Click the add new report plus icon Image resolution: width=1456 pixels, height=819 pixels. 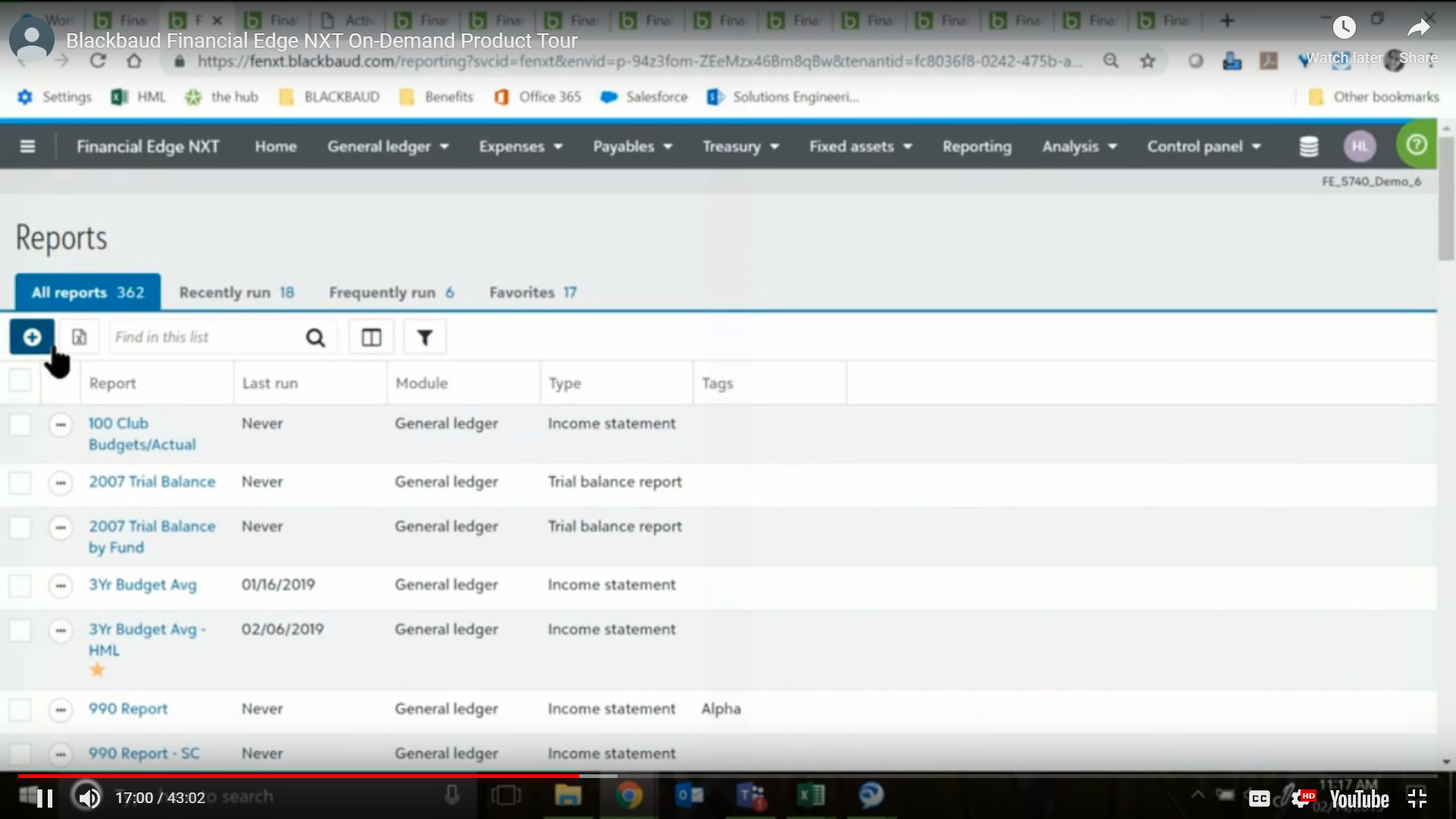[x=32, y=337]
